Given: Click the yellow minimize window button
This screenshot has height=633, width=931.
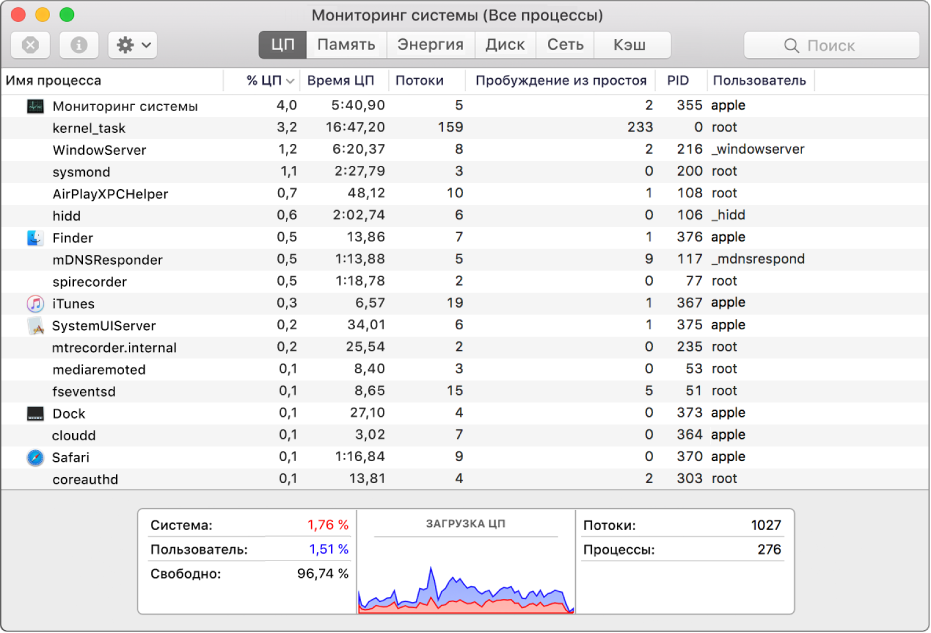Looking at the screenshot, I should pyautogui.click(x=43, y=14).
